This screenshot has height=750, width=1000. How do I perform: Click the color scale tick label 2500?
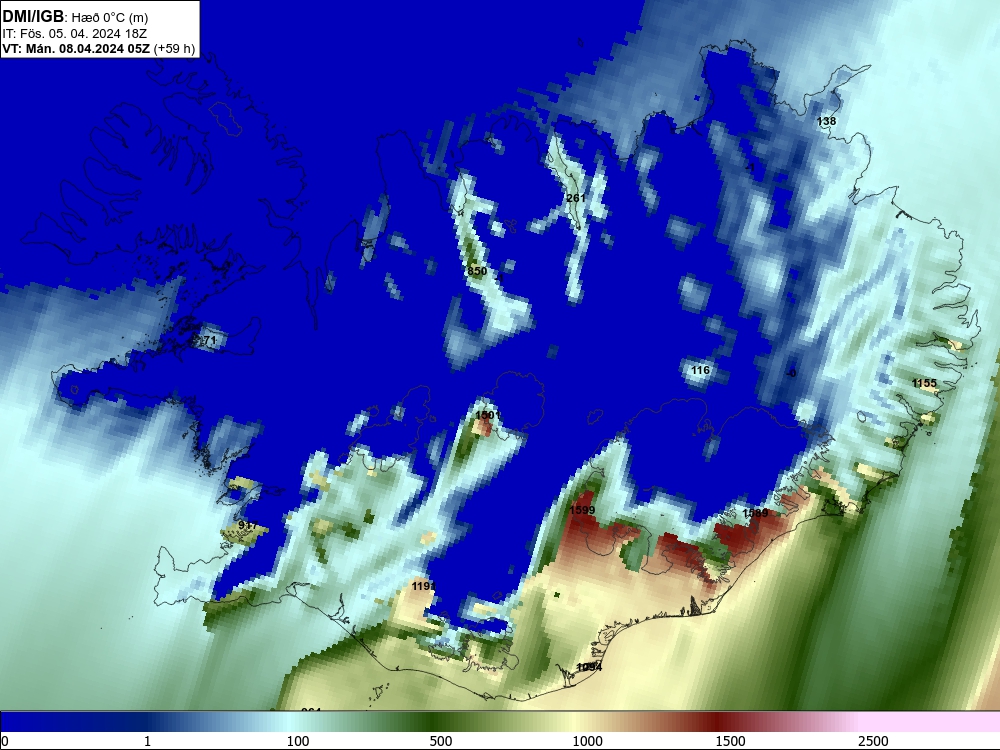pyautogui.click(x=873, y=741)
